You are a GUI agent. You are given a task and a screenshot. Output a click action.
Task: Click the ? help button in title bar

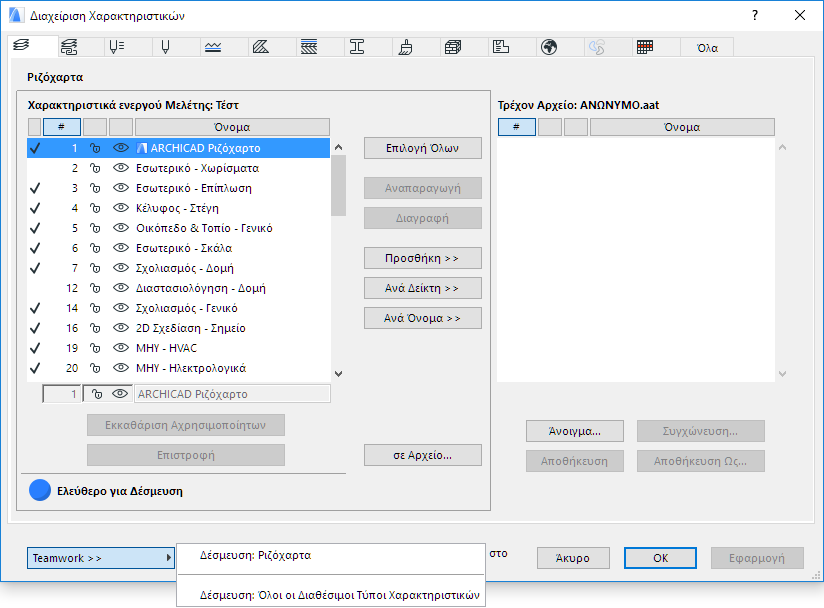coord(755,15)
